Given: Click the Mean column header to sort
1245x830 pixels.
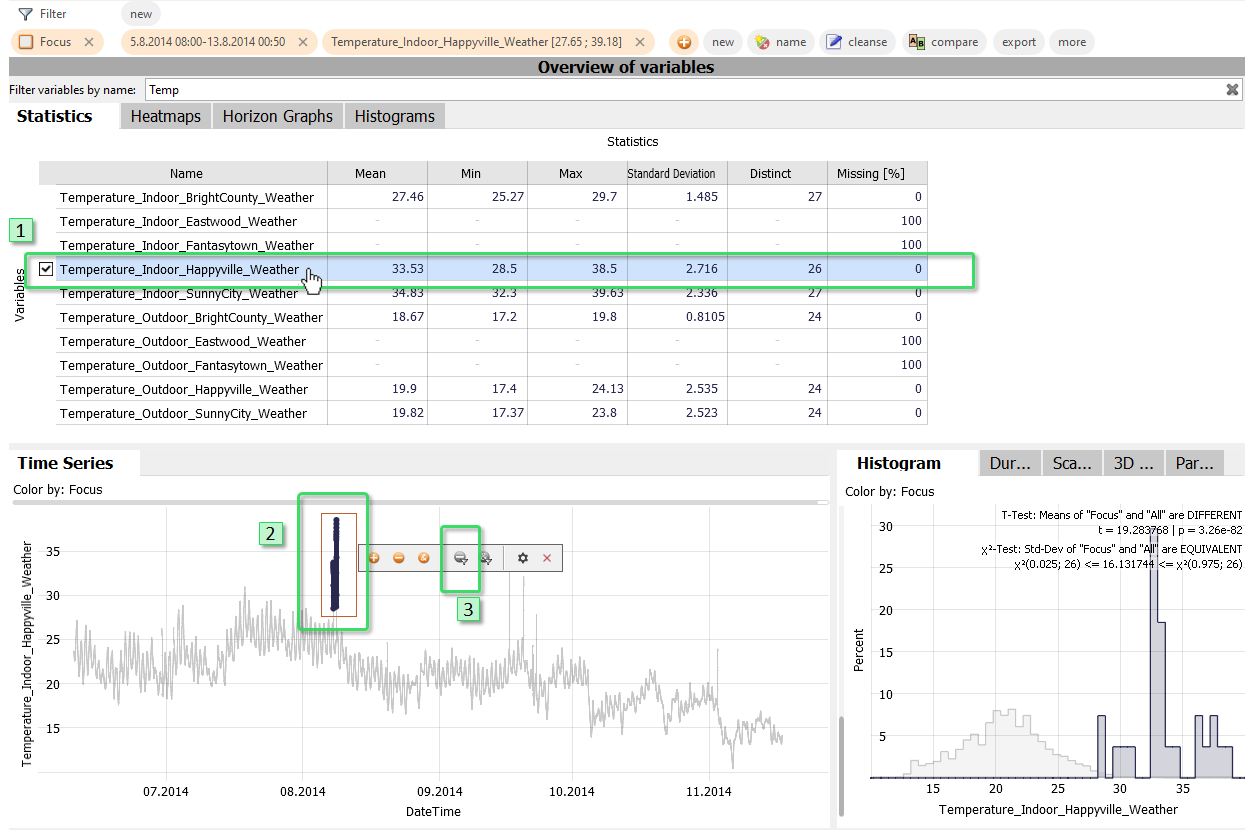Looking at the screenshot, I should click(x=370, y=173).
